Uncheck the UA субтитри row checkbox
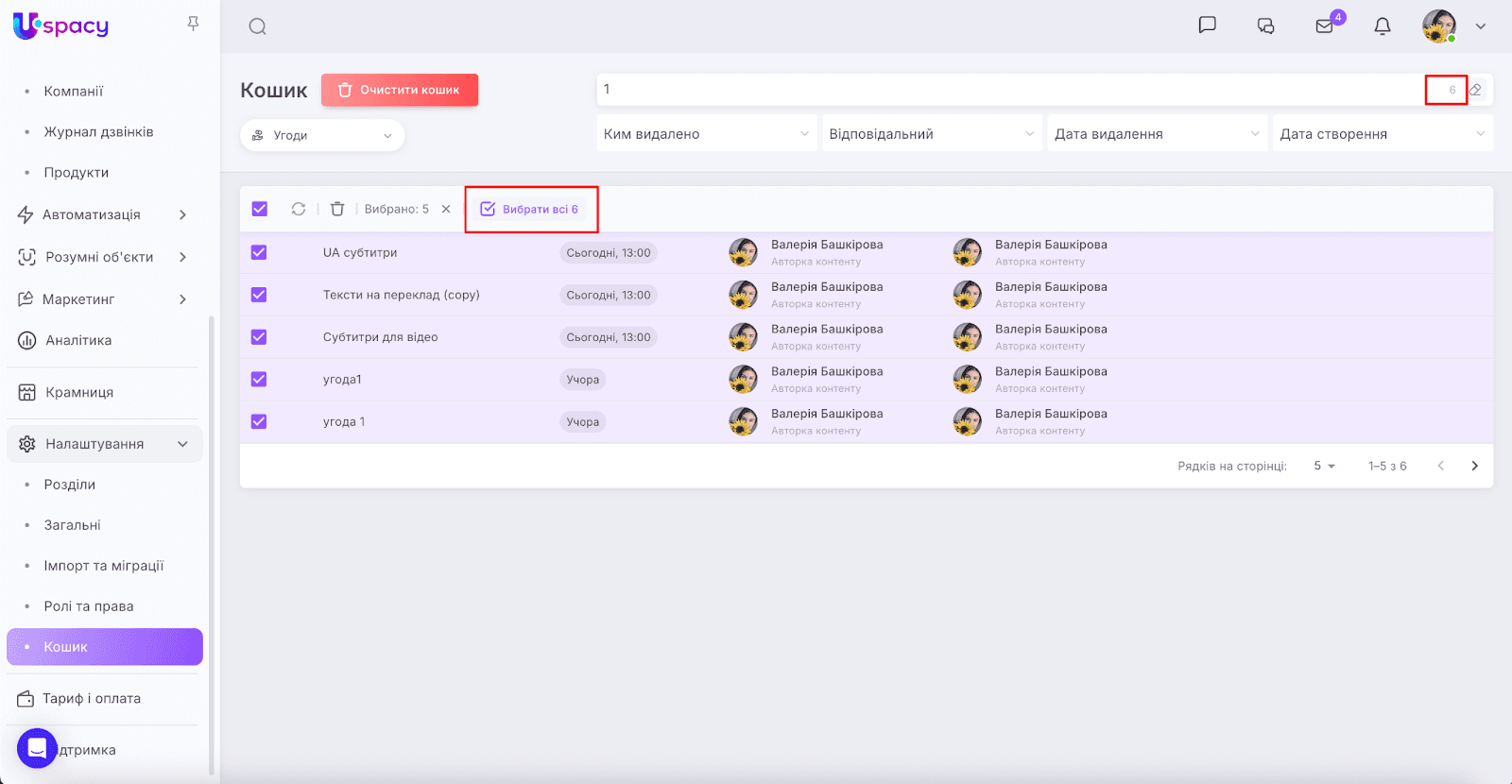The width and height of the screenshot is (1512, 784). coord(259,252)
